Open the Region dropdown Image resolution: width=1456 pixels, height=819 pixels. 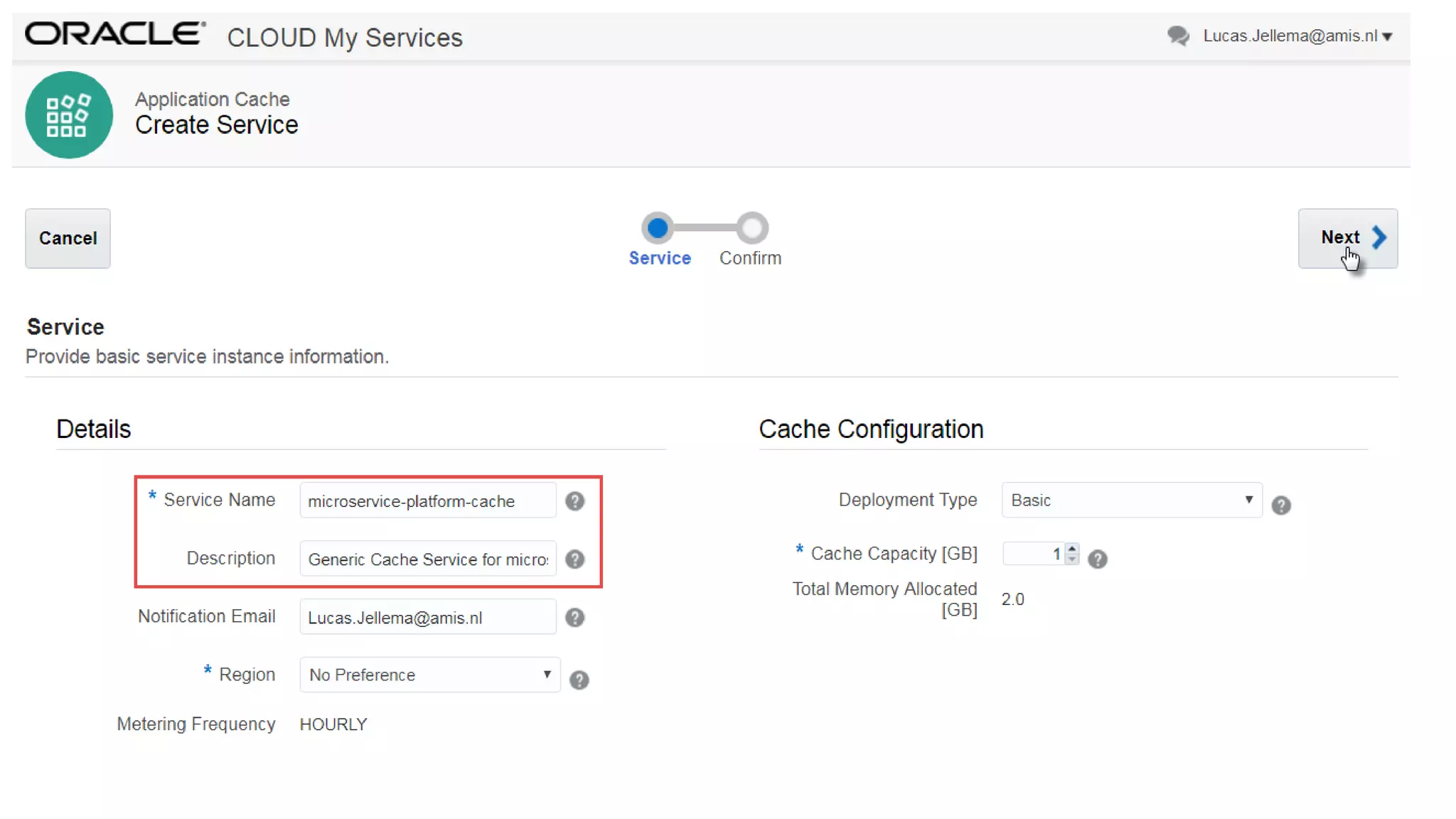point(429,675)
